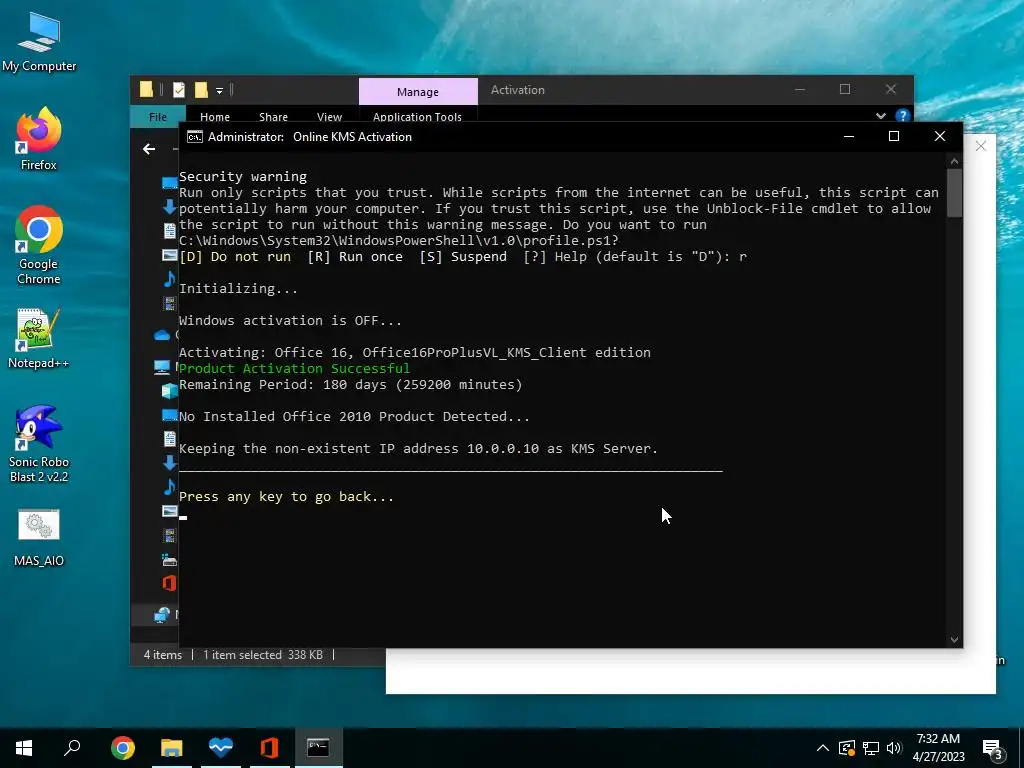Minimize the Online KMS Activation window
This screenshot has width=1024, height=768.
[x=849, y=136]
